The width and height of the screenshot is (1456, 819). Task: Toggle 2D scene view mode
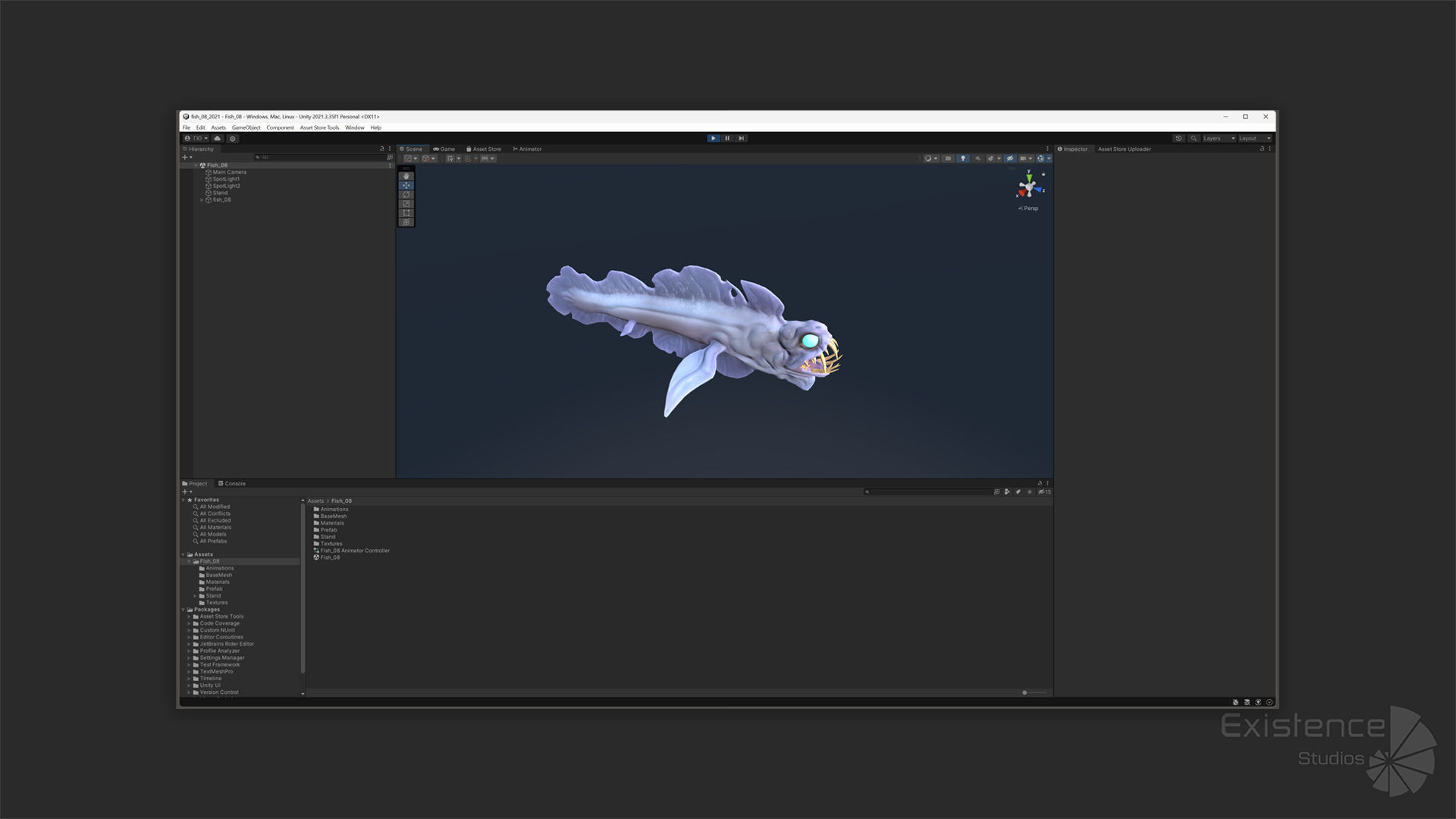tap(948, 158)
